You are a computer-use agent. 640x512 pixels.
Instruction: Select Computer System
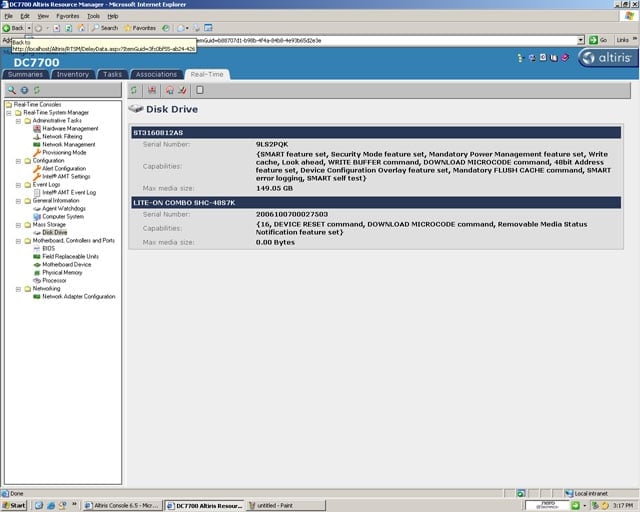click(x=63, y=216)
